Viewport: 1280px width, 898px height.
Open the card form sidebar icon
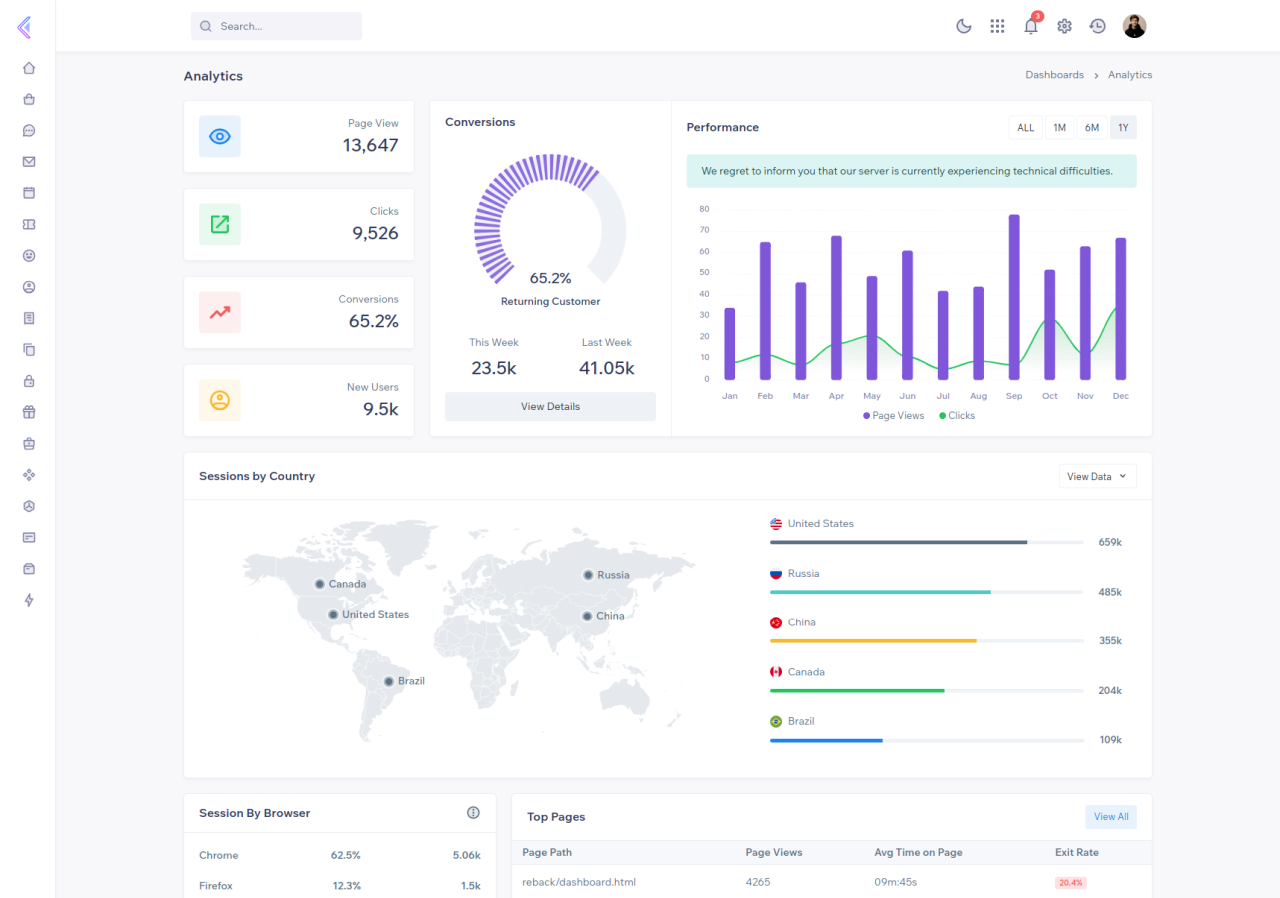click(x=29, y=537)
